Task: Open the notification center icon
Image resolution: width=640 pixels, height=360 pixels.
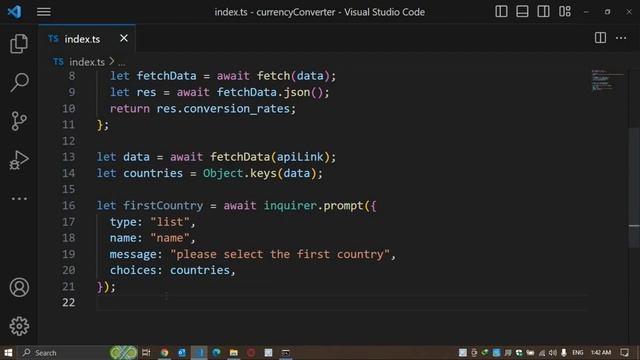Action: point(624,352)
